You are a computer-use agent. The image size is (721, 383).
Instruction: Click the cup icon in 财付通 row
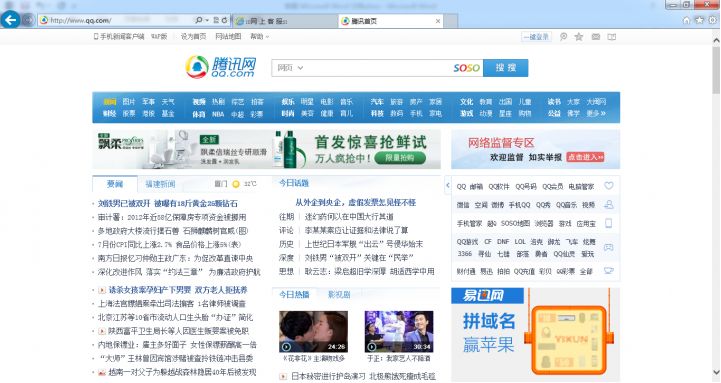[609, 271]
